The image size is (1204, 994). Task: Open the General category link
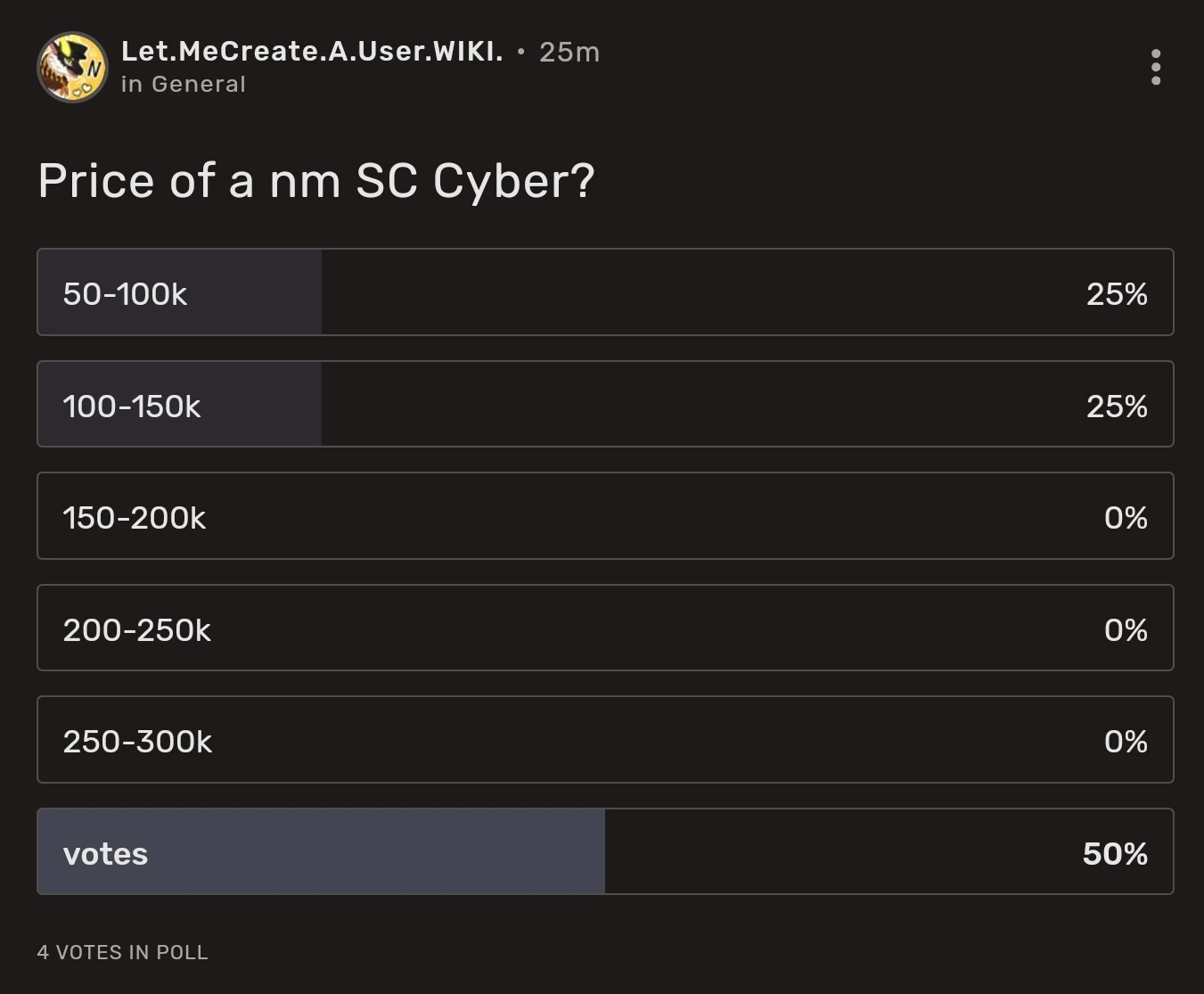pos(198,84)
